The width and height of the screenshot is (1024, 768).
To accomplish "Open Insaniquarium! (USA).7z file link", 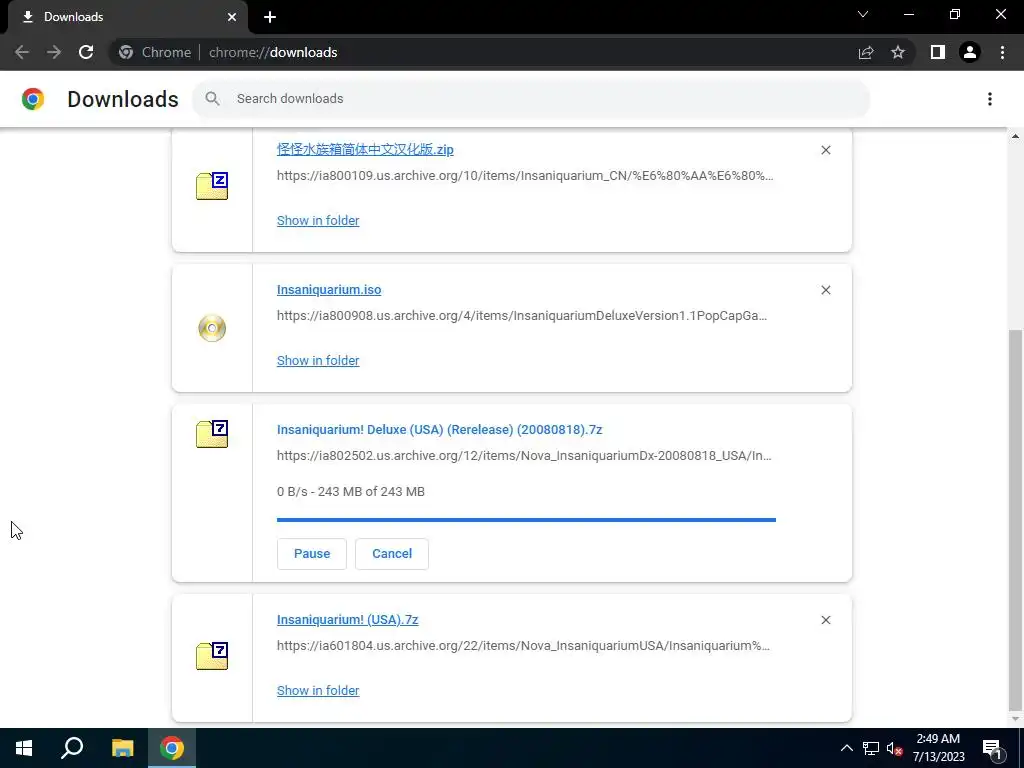I will click(x=347, y=620).
